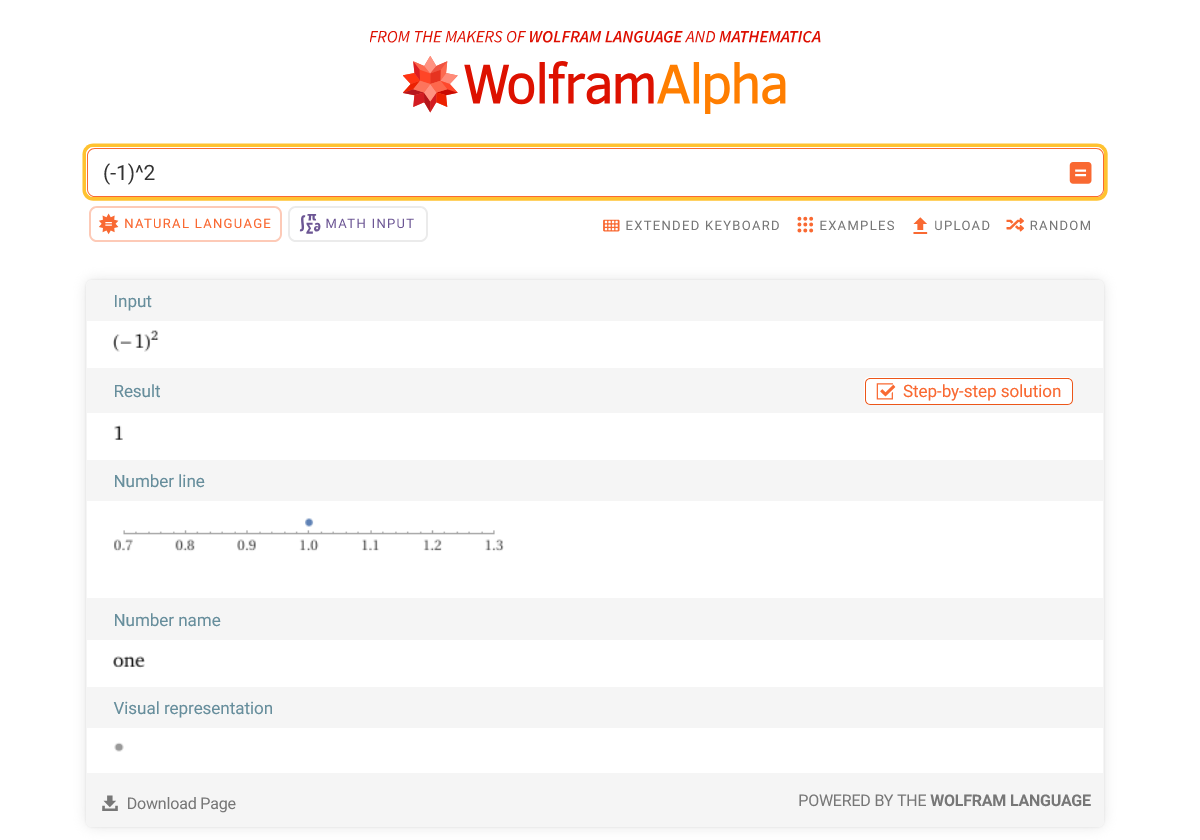Show the Step-by-step solution
1200x840 pixels.
point(968,392)
